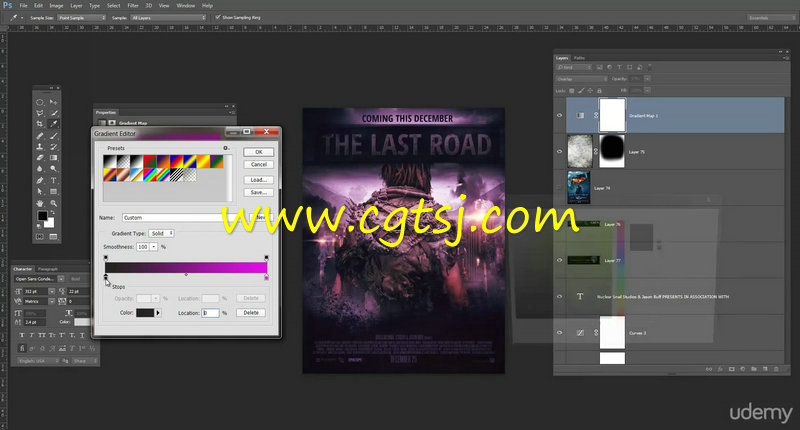
Task: Select the Move tool in toolbox
Action: click(54, 102)
